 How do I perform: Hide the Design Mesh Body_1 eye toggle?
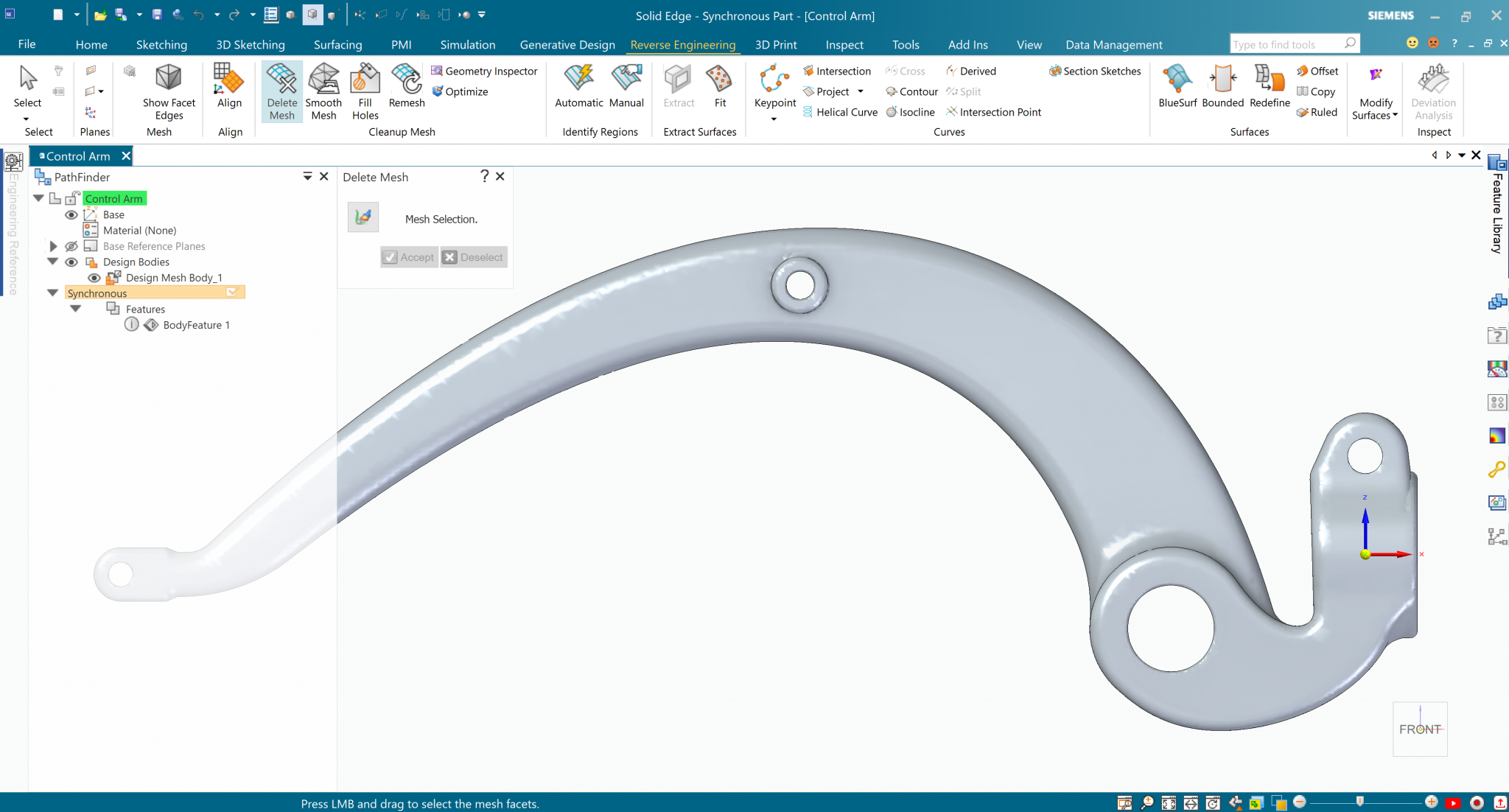coord(94,278)
